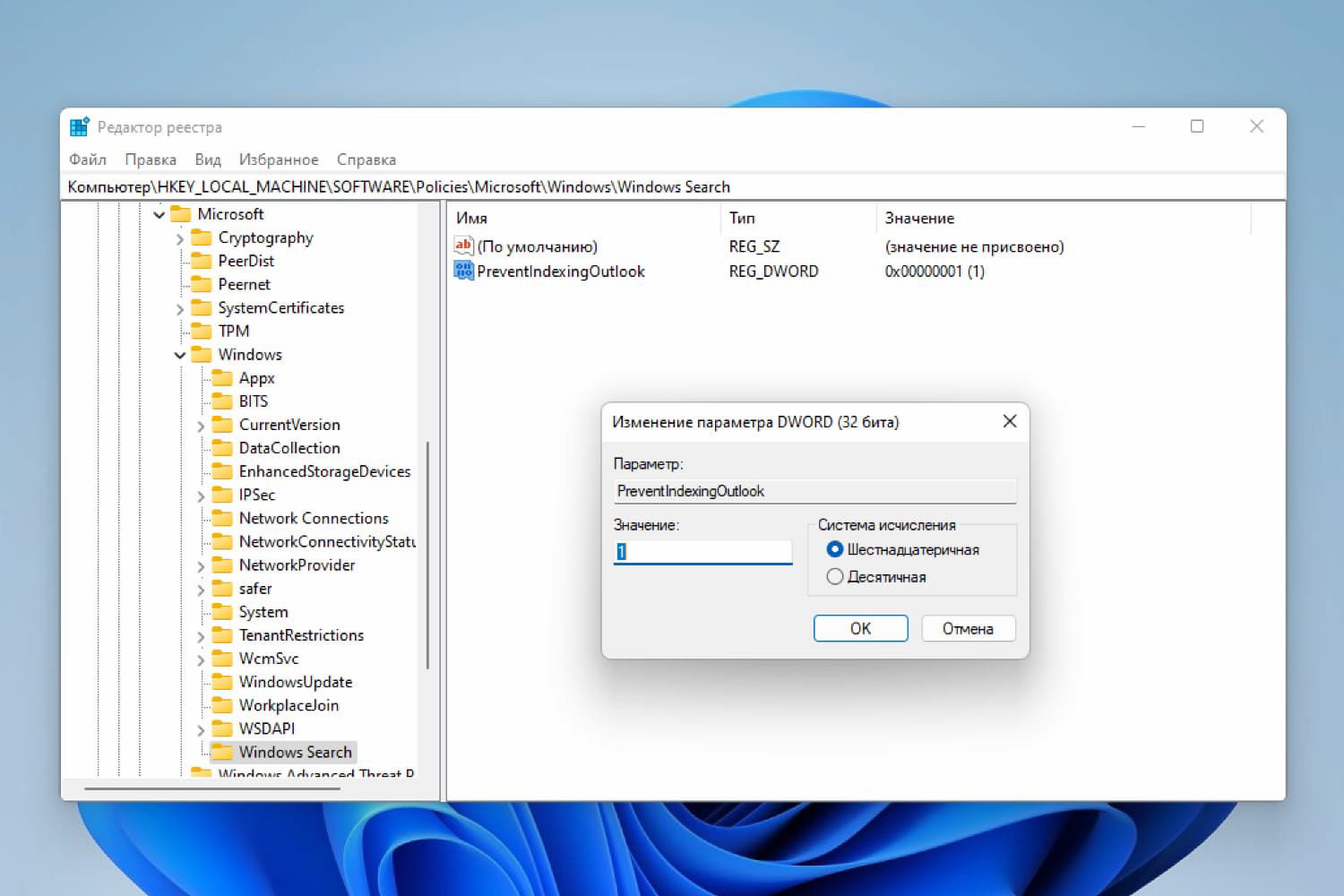The width and height of the screenshot is (1344, 896).
Task: Select the Десятичная radio button
Action: point(835,576)
